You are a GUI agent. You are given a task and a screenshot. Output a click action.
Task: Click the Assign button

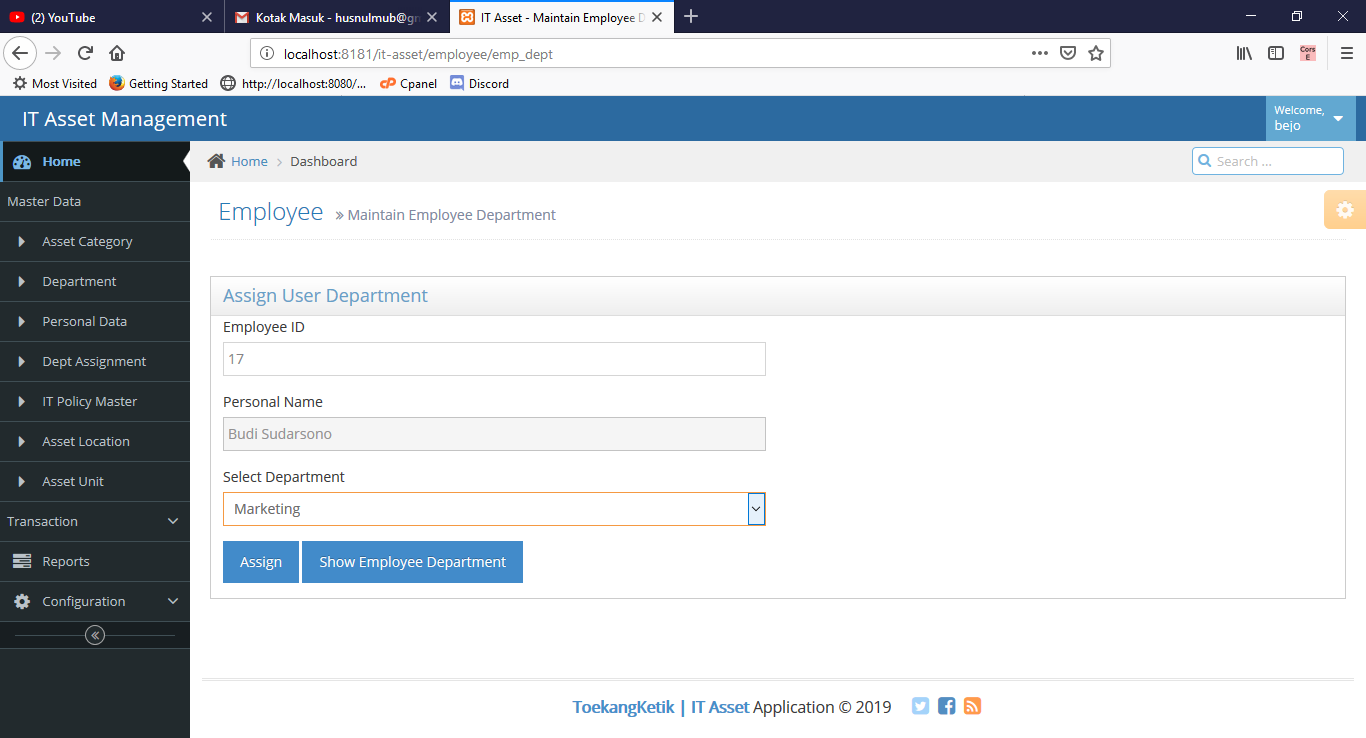tap(260, 561)
